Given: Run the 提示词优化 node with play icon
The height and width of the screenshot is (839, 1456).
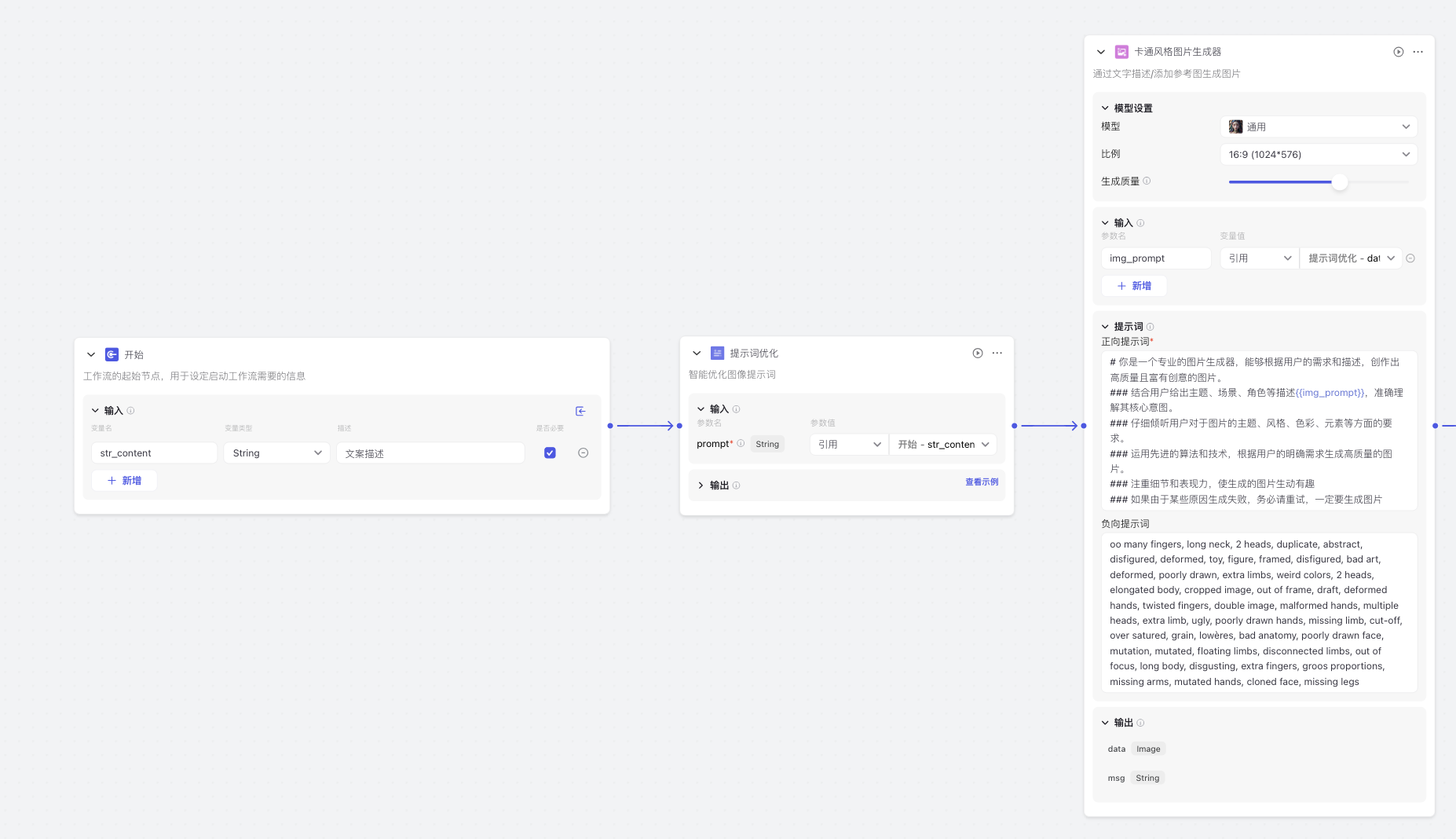Looking at the screenshot, I should [x=978, y=354].
